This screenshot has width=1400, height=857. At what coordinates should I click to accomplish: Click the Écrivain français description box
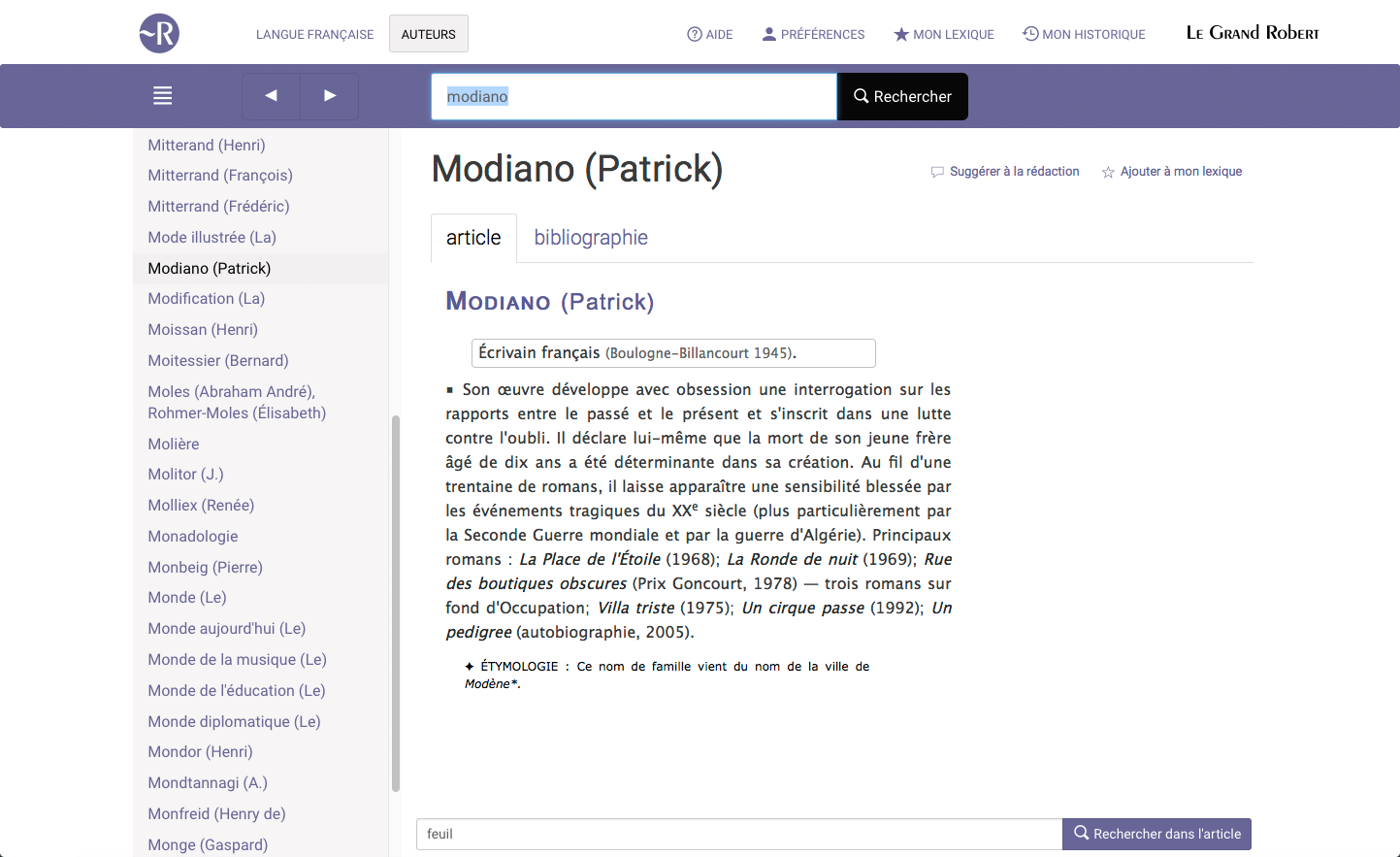(x=673, y=352)
